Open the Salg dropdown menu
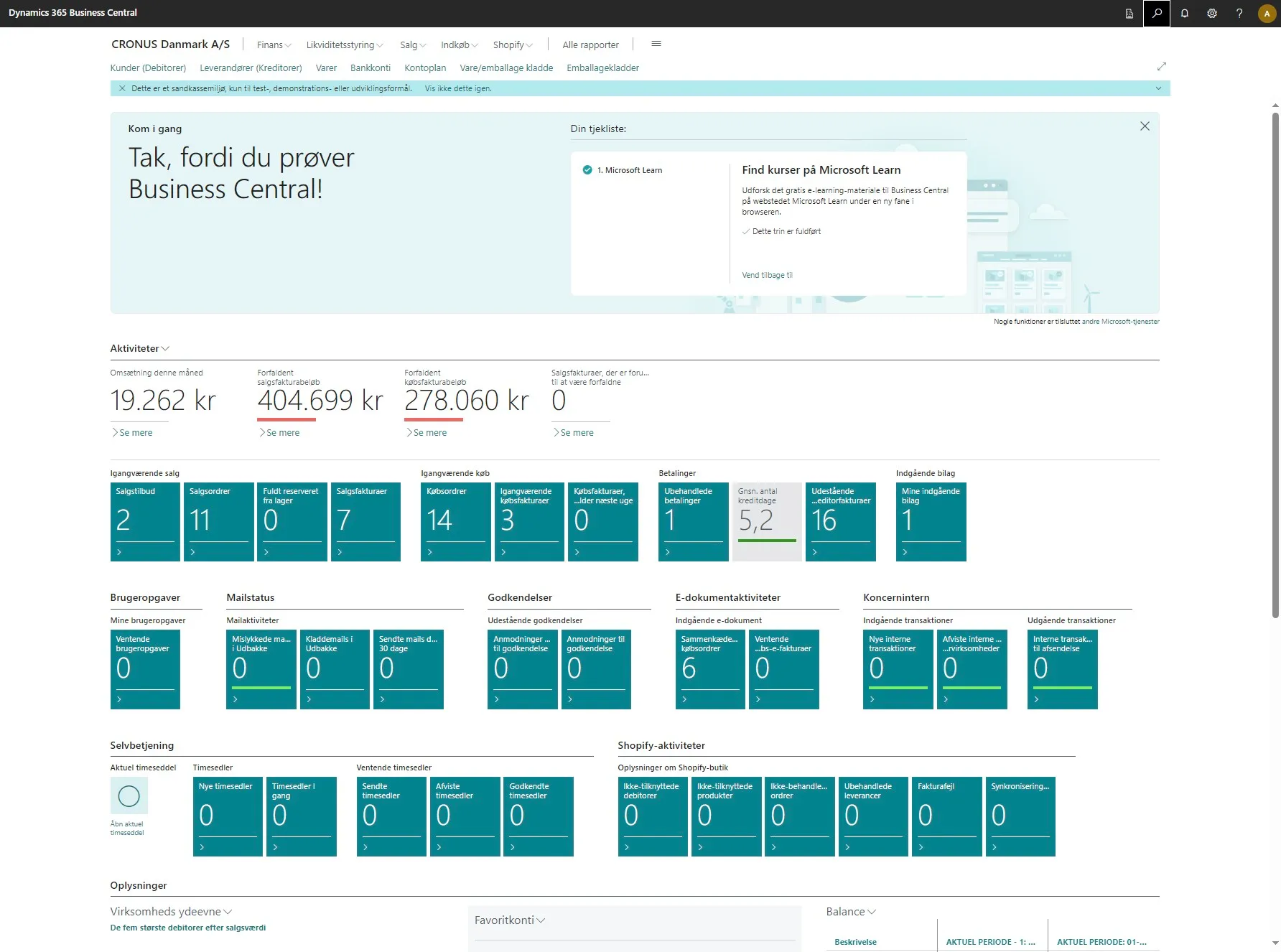Viewport: 1281px width, 952px height. tap(413, 45)
